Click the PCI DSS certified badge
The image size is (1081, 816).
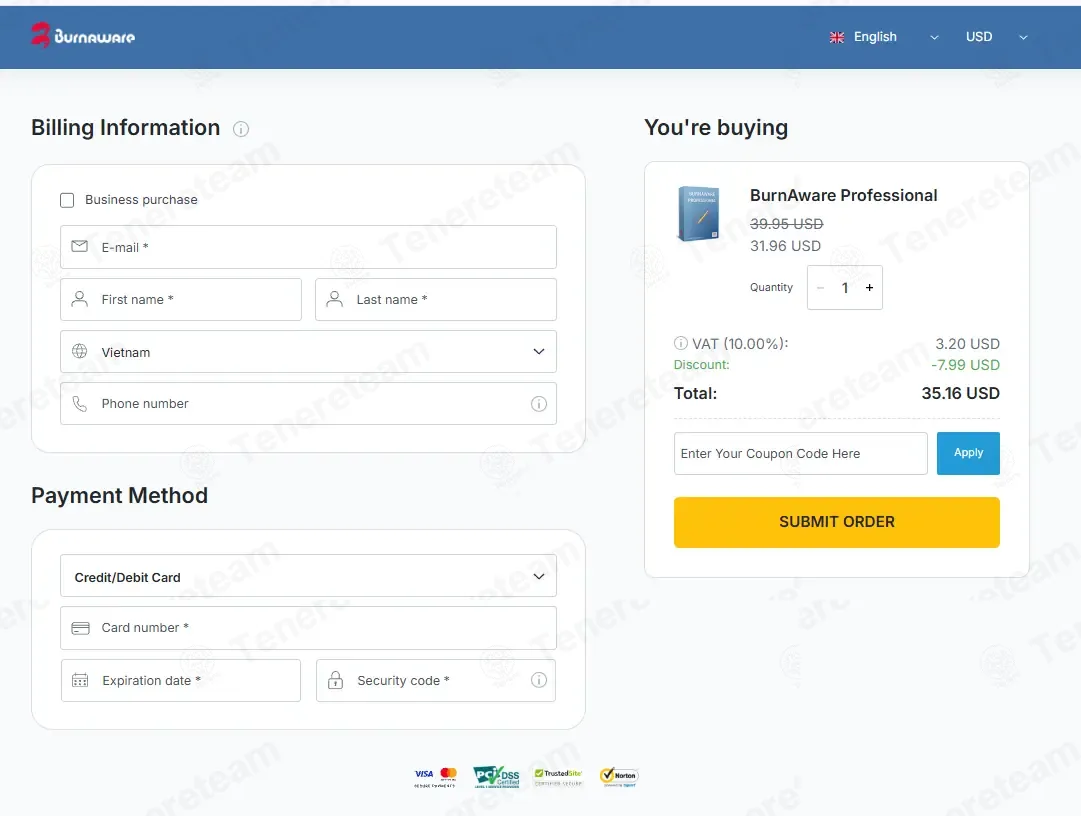tap(496, 777)
